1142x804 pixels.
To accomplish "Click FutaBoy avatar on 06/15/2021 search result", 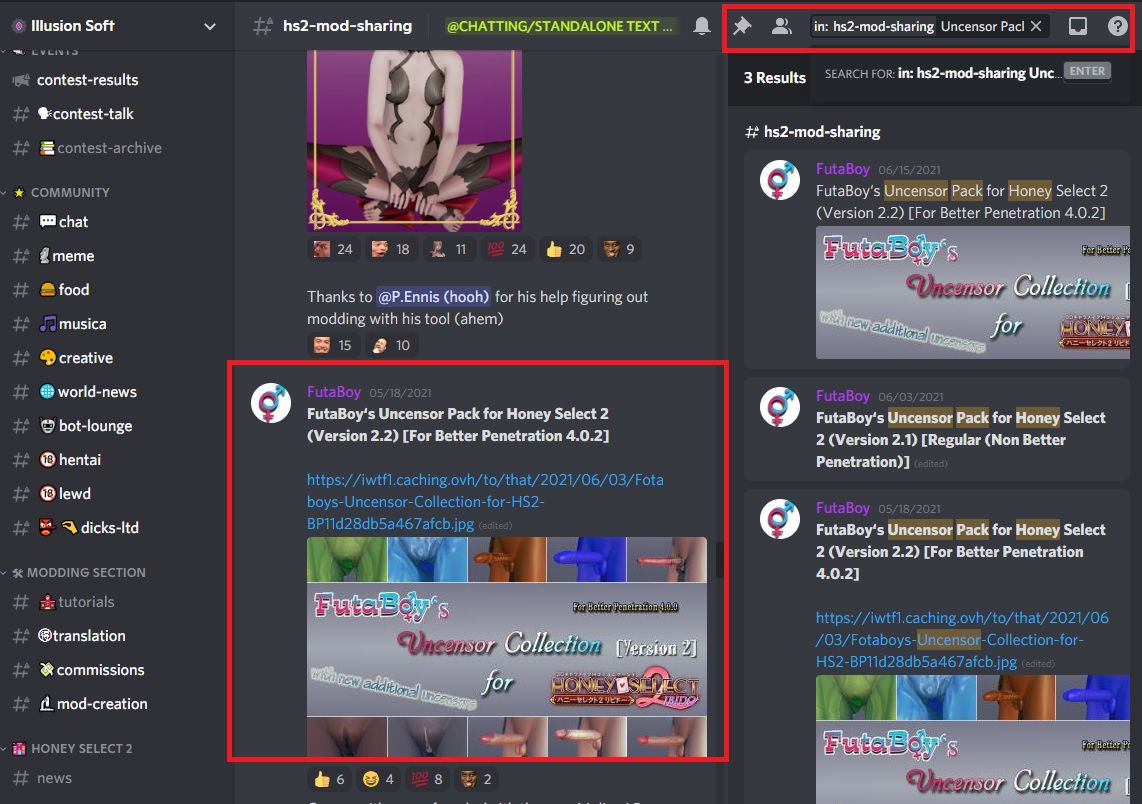I will 780,180.
